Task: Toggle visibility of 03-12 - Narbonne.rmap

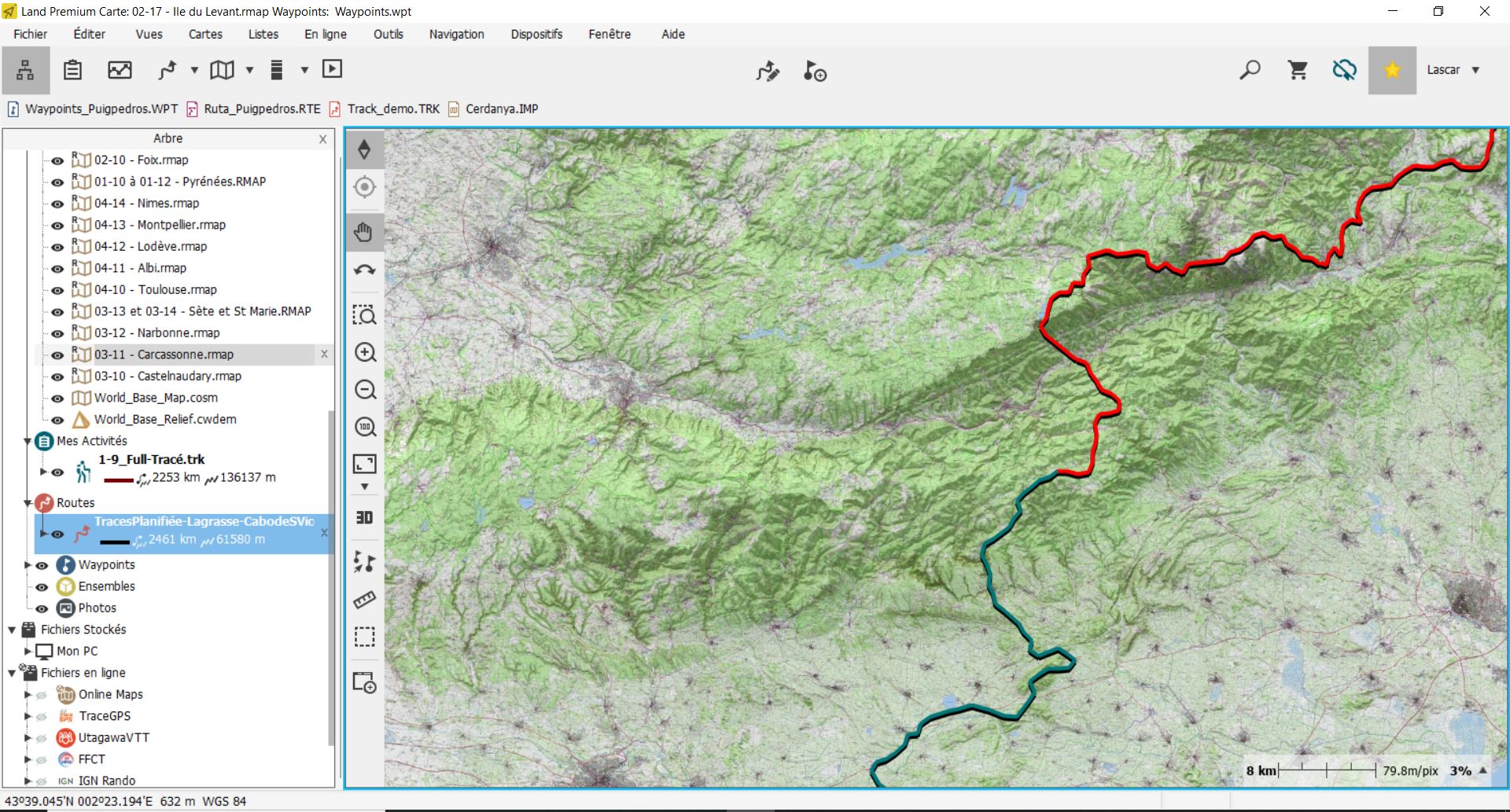Action: pos(57,333)
